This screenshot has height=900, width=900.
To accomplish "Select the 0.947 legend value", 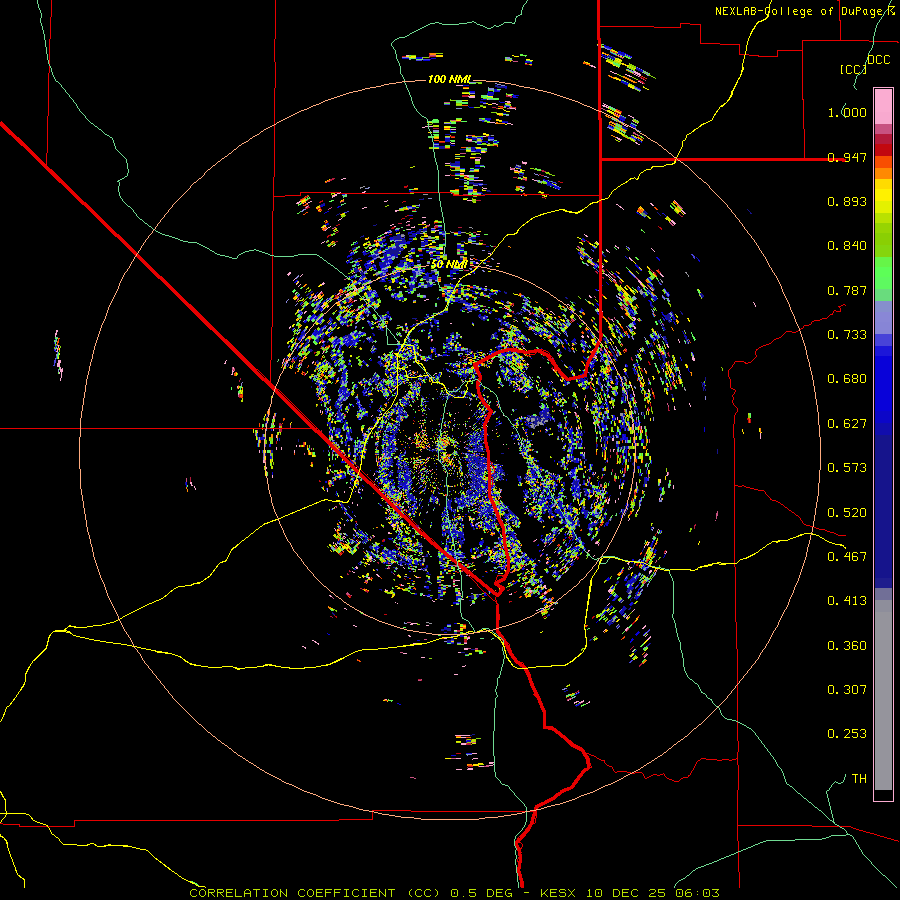I will pyautogui.click(x=847, y=157).
